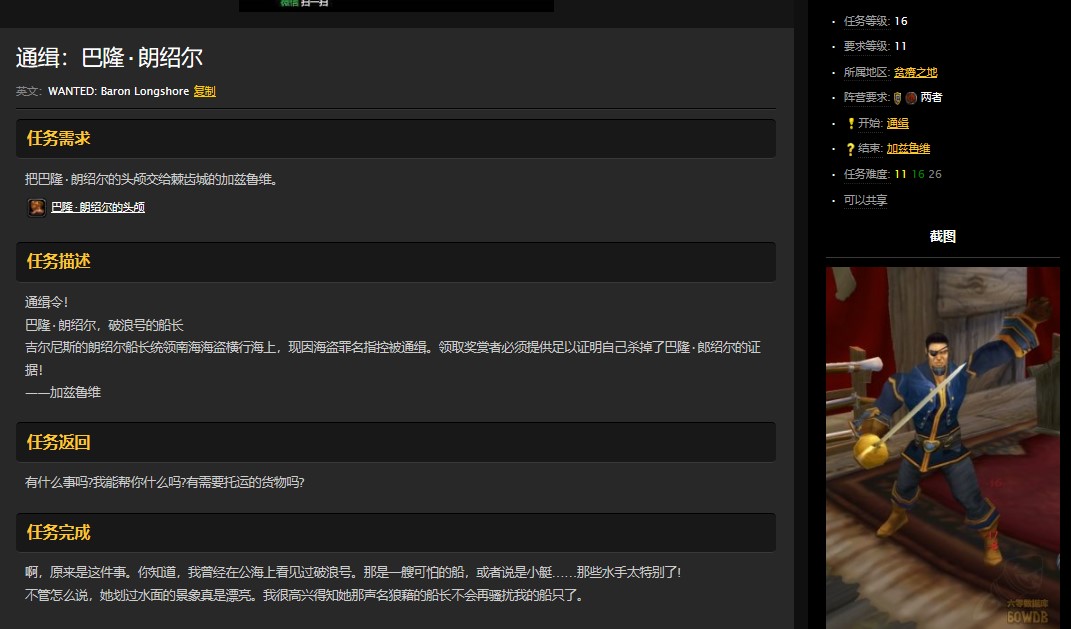
Task: Click the Alliance faction shield icon
Action: pyautogui.click(x=898, y=98)
